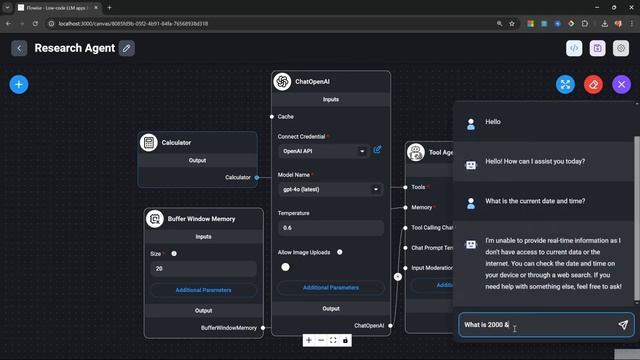
Task: Click the edge delete button on connection line
Action: point(398,277)
